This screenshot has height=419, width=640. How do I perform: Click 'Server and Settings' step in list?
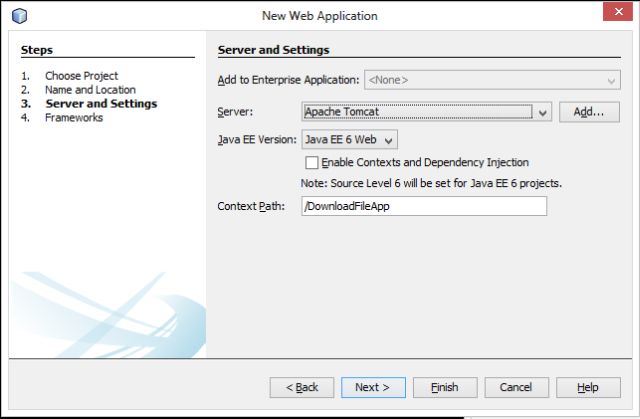pos(101,104)
